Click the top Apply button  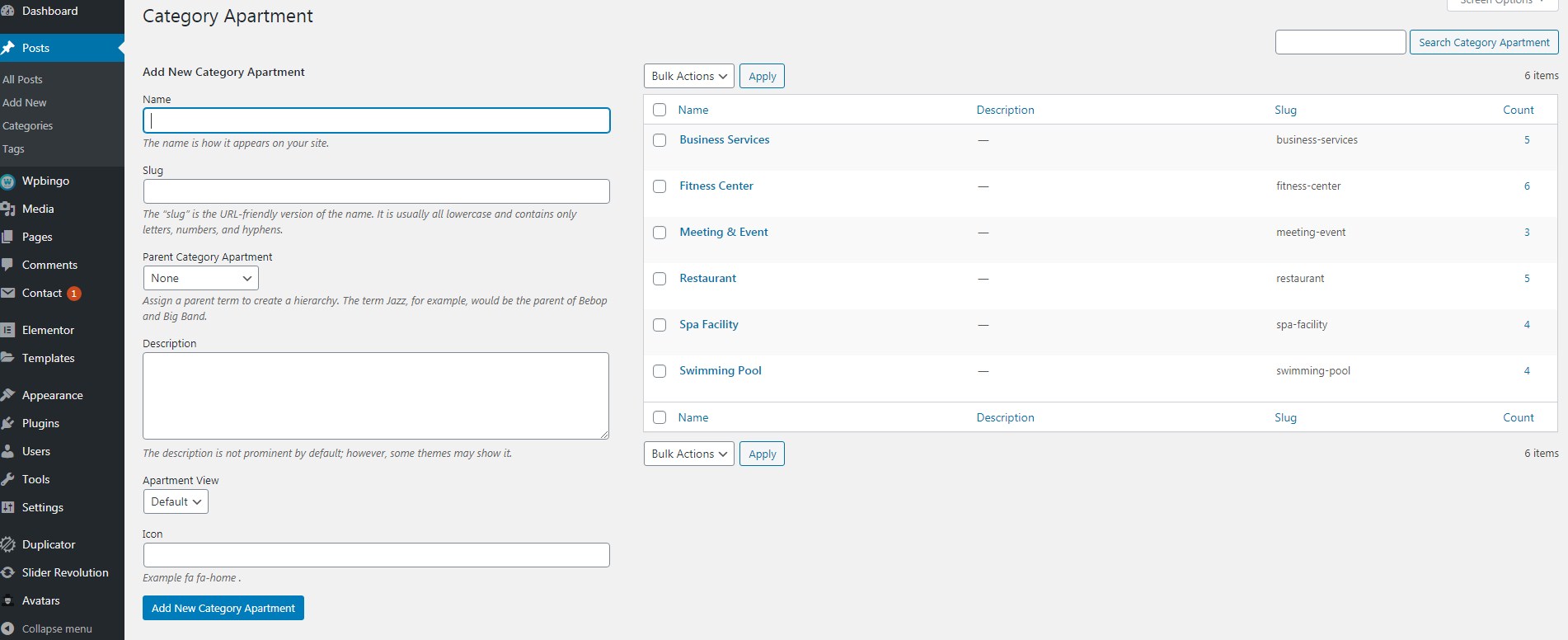coord(762,76)
